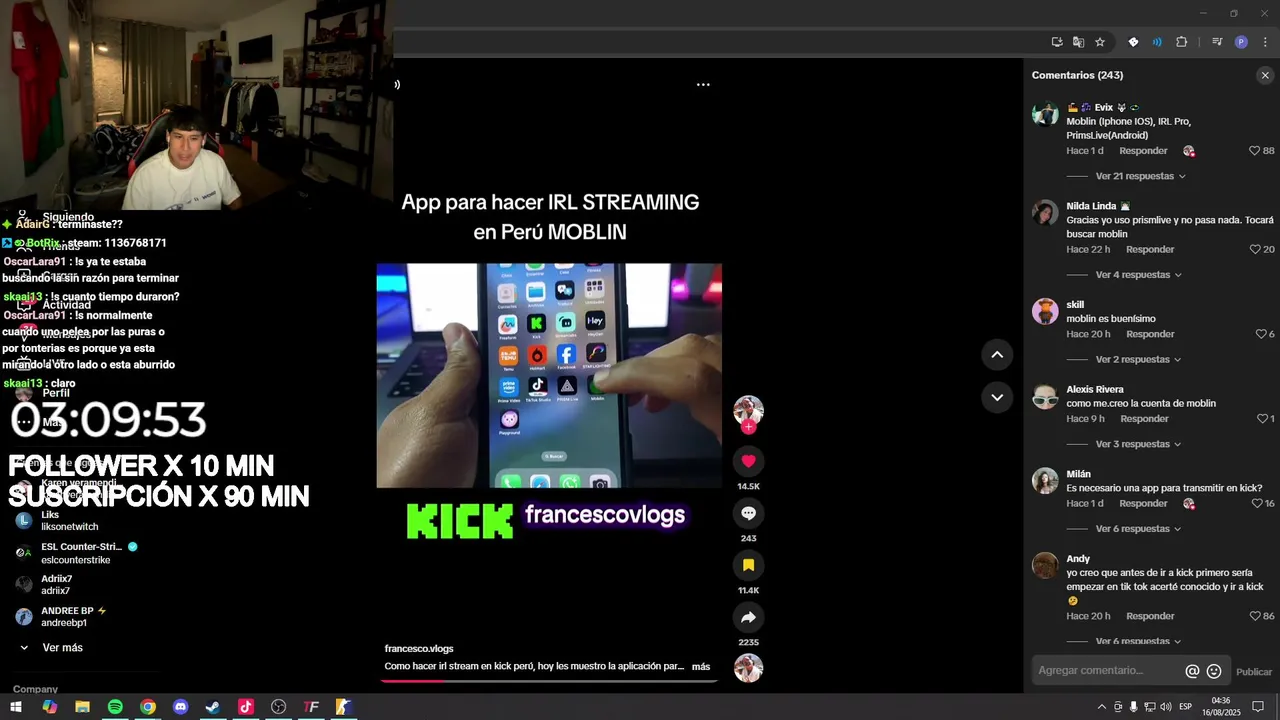Expand Ver 4 respuestas under Nilda Linda
Image resolution: width=1280 pixels, height=720 pixels.
click(x=1138, y=275)
